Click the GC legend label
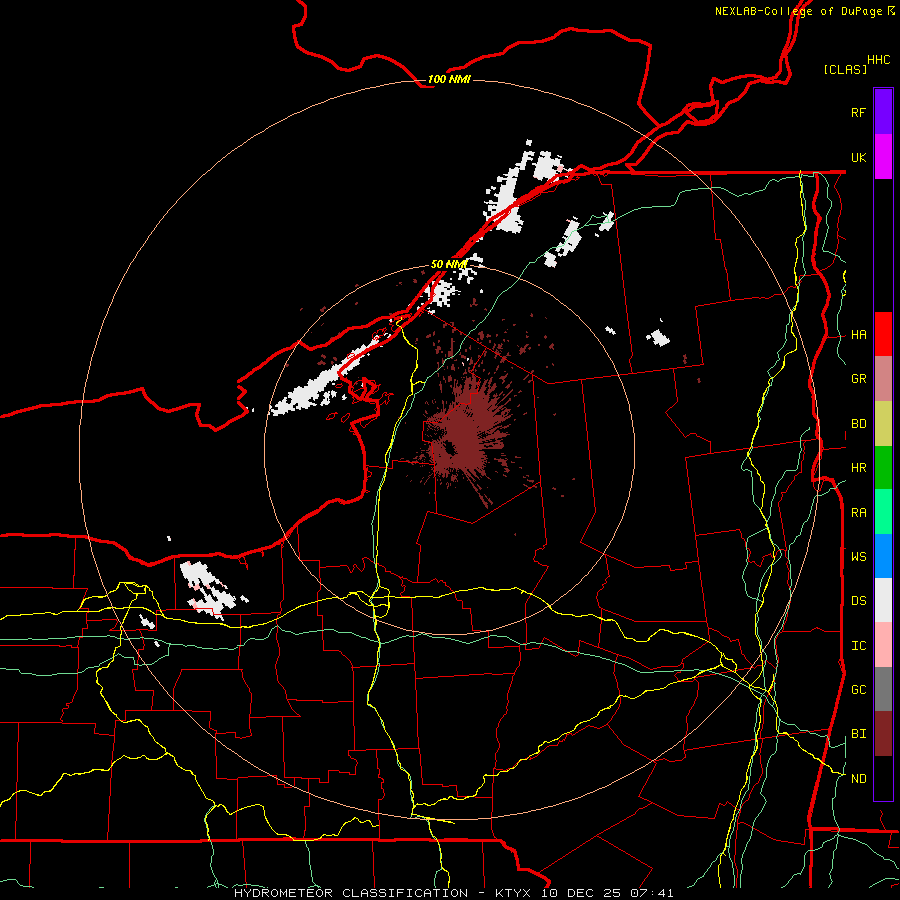 [859, 690]
